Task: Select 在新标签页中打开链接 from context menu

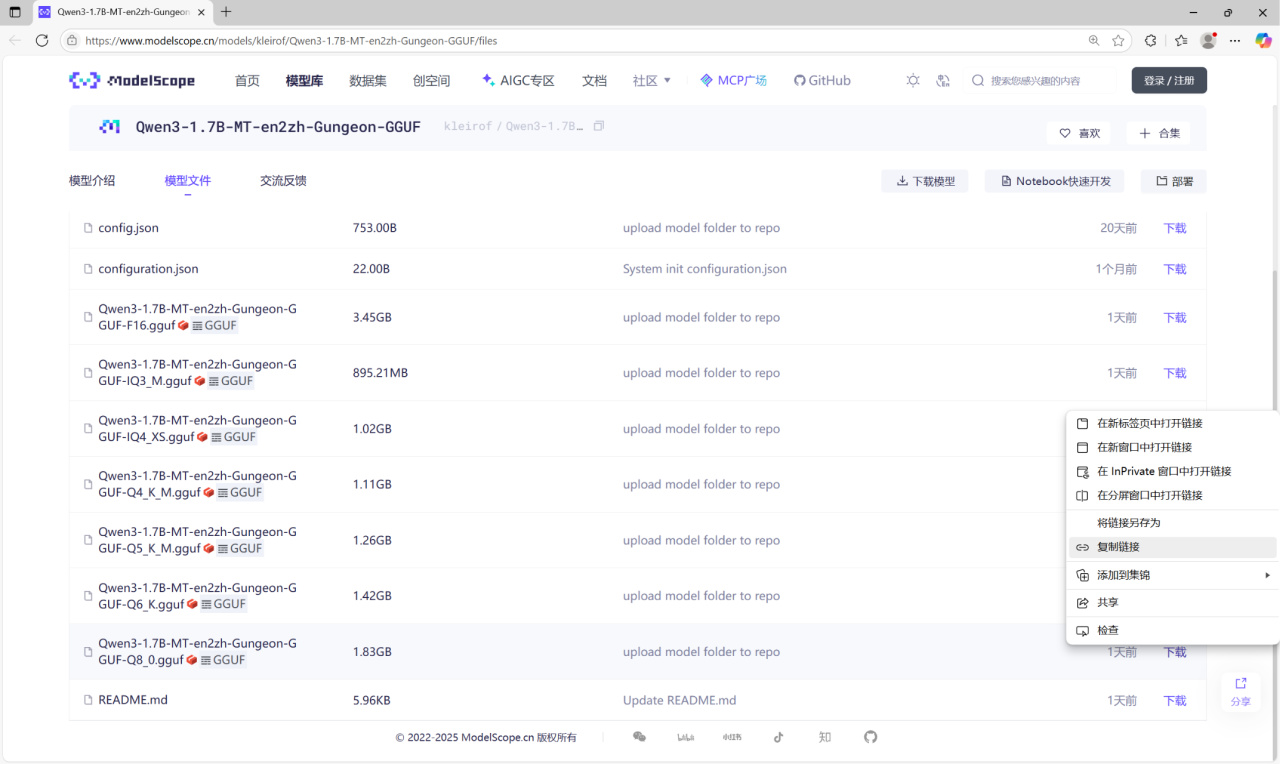Action: (x=1172, y=423)
